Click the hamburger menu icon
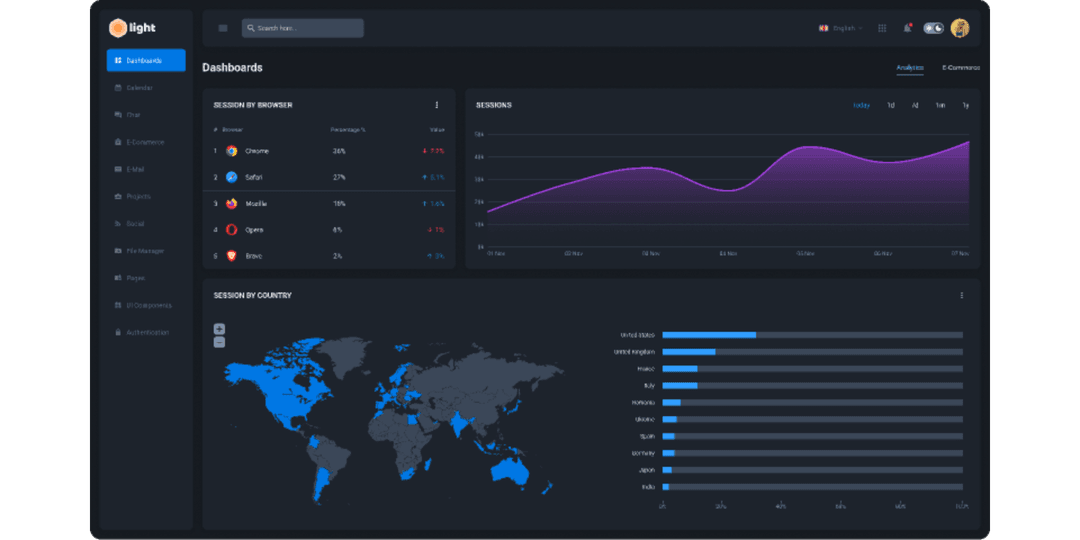This screenshot has height=540, width=1080. pos(222,28)
